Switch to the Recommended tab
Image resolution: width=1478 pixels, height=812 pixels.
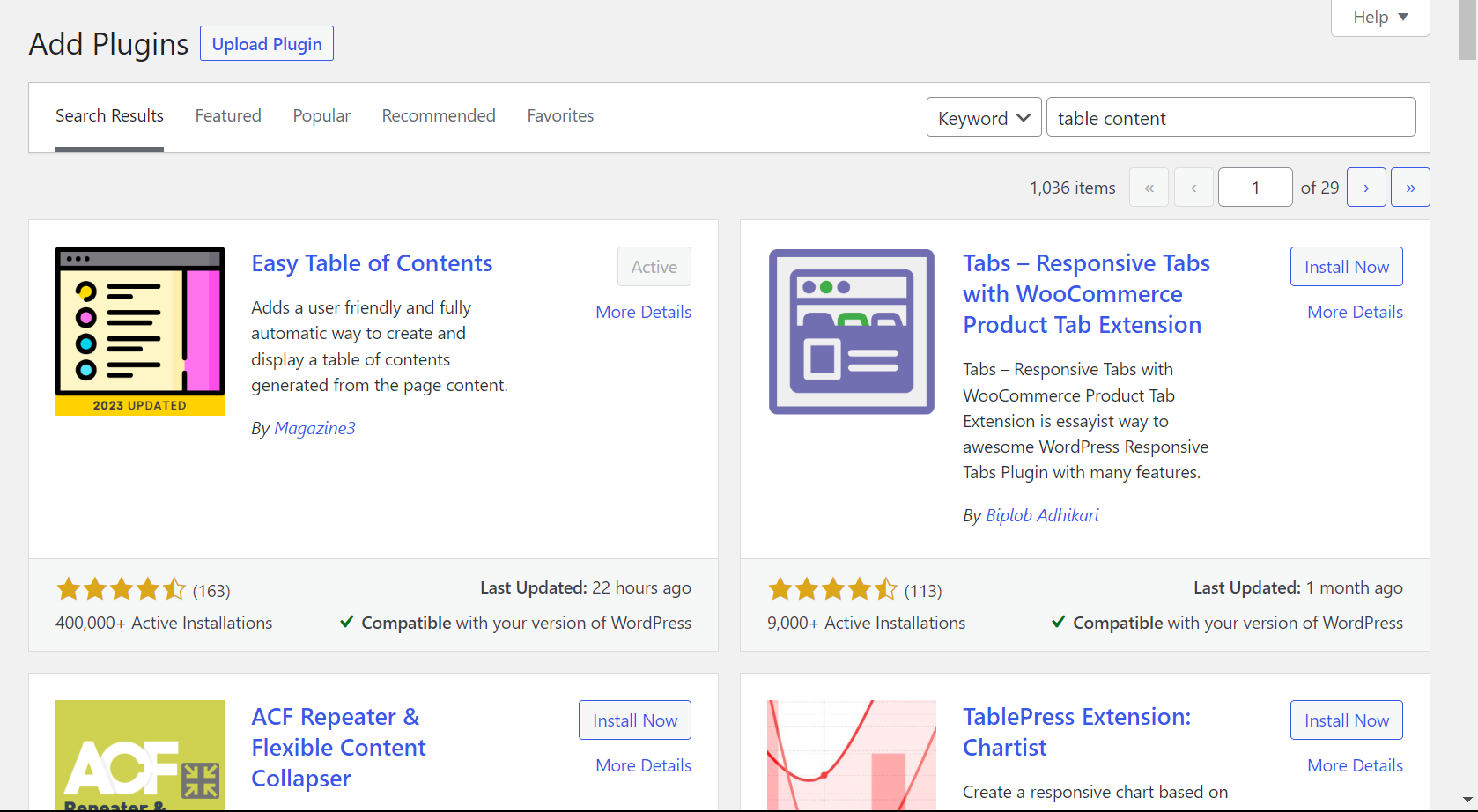click(439, 116)
